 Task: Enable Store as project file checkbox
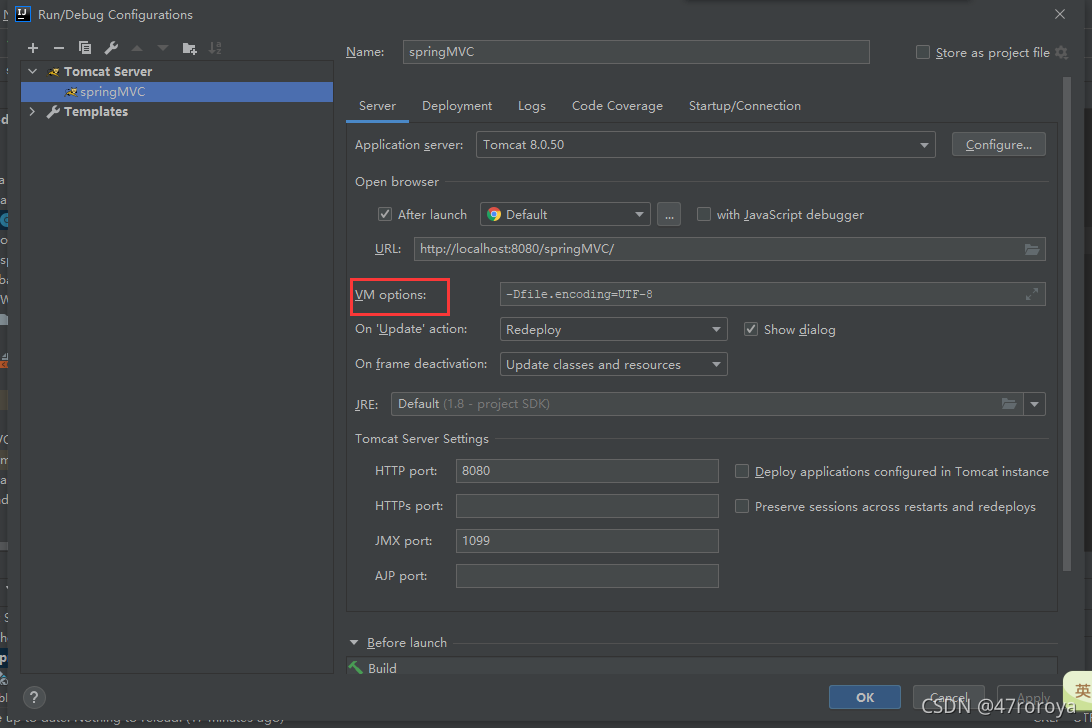click(923, 52)
